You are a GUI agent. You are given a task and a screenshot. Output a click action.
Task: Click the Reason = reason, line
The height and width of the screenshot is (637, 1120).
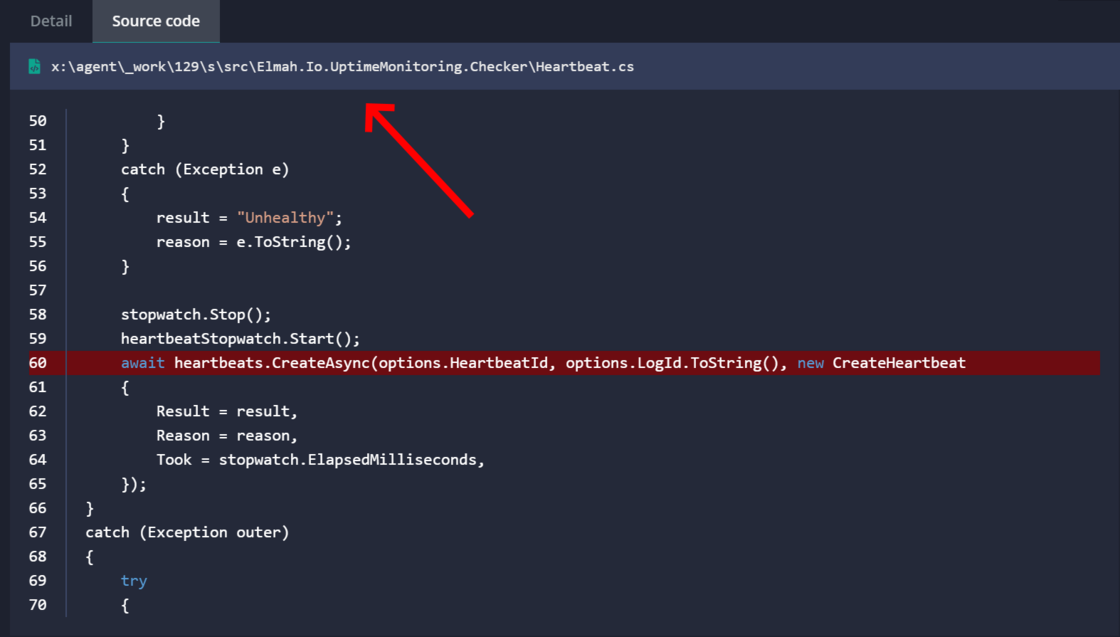click(x=227, y=436)
